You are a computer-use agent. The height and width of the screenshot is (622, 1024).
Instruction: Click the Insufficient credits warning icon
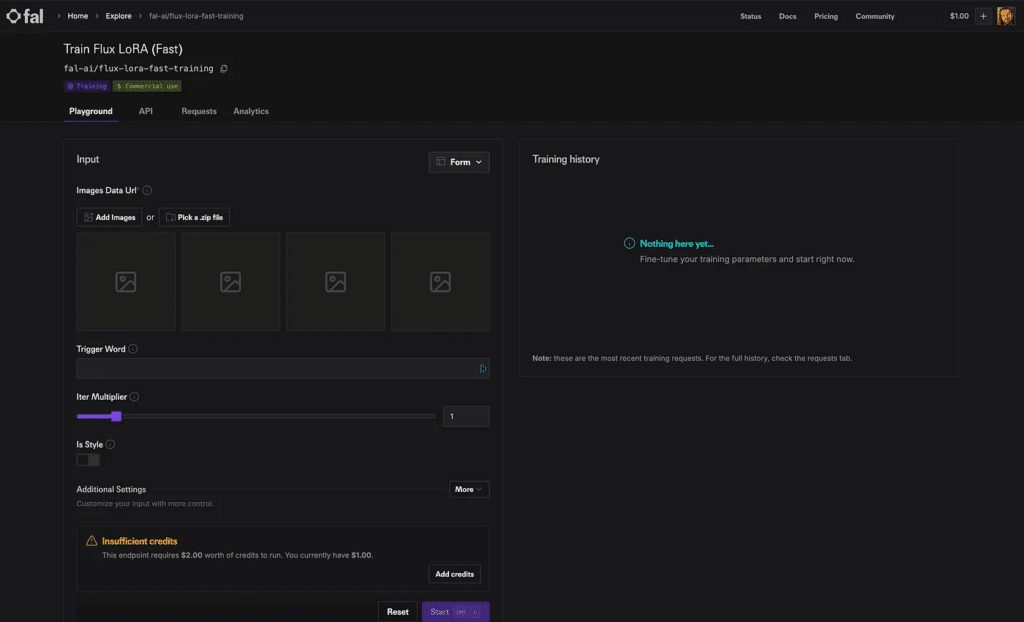point(91,541)
